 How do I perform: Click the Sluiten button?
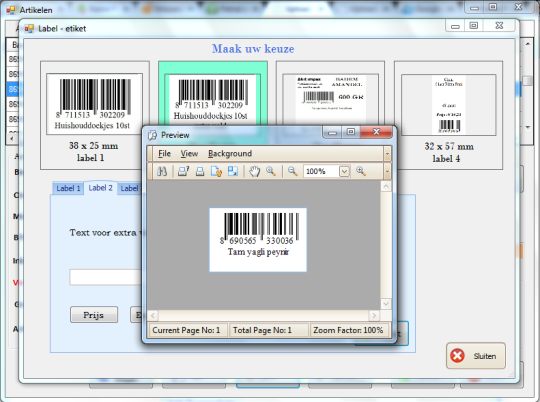[476, 356]
